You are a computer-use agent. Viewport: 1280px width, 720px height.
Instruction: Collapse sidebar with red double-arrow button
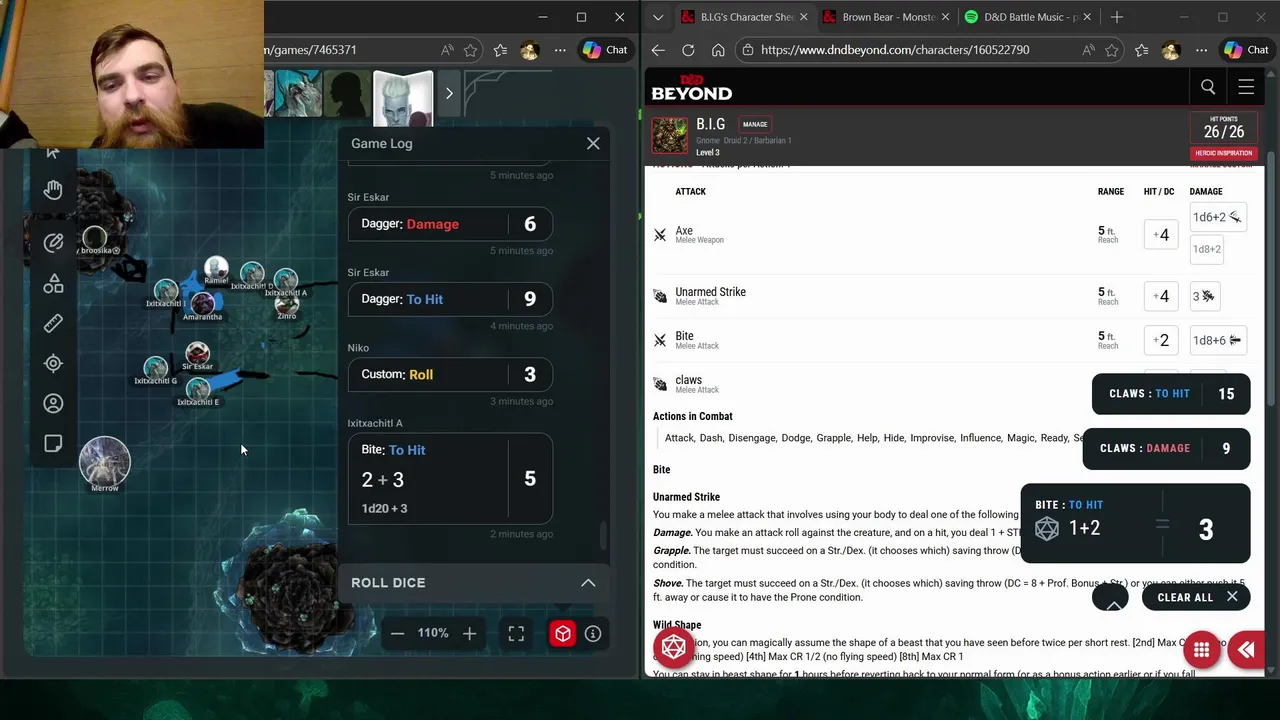(x=1246, y=650)
